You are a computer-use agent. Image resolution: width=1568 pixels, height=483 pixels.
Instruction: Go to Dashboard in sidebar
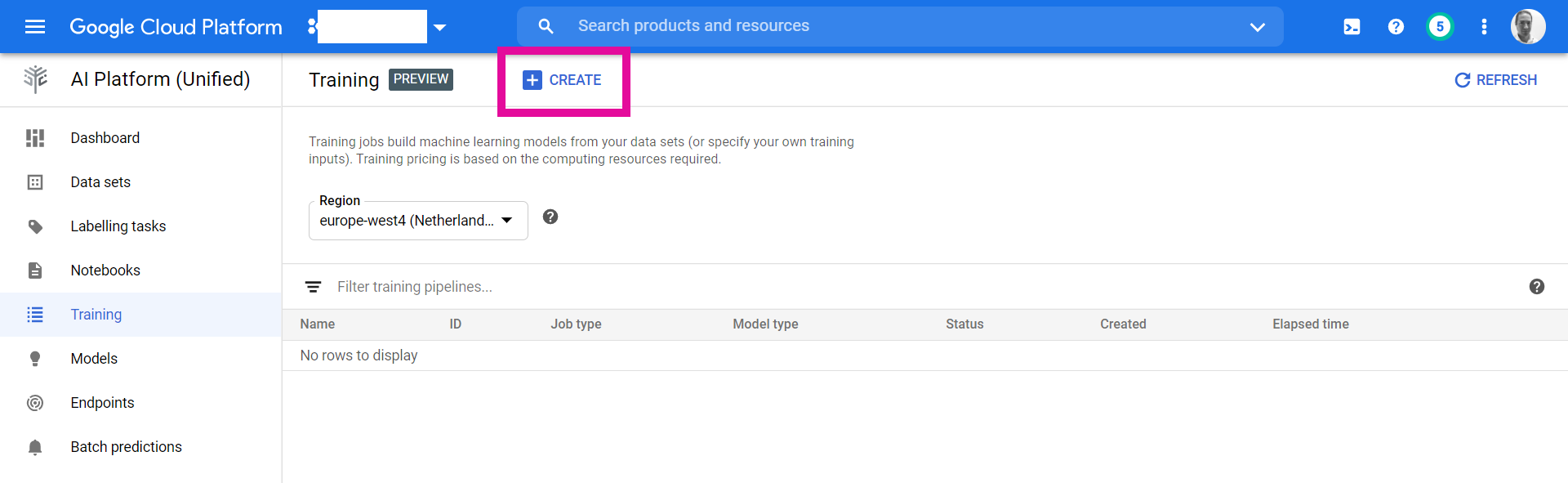tap(105, 138)
